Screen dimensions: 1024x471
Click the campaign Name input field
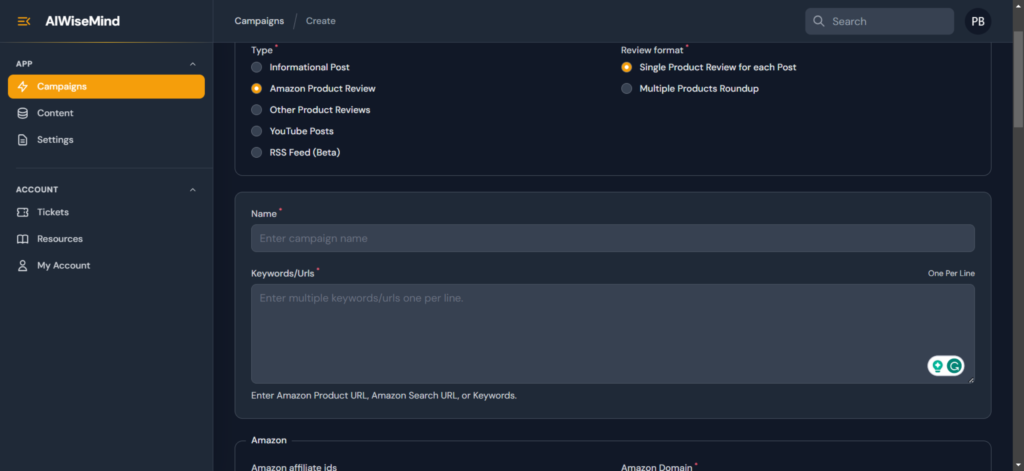click(613, 238)
